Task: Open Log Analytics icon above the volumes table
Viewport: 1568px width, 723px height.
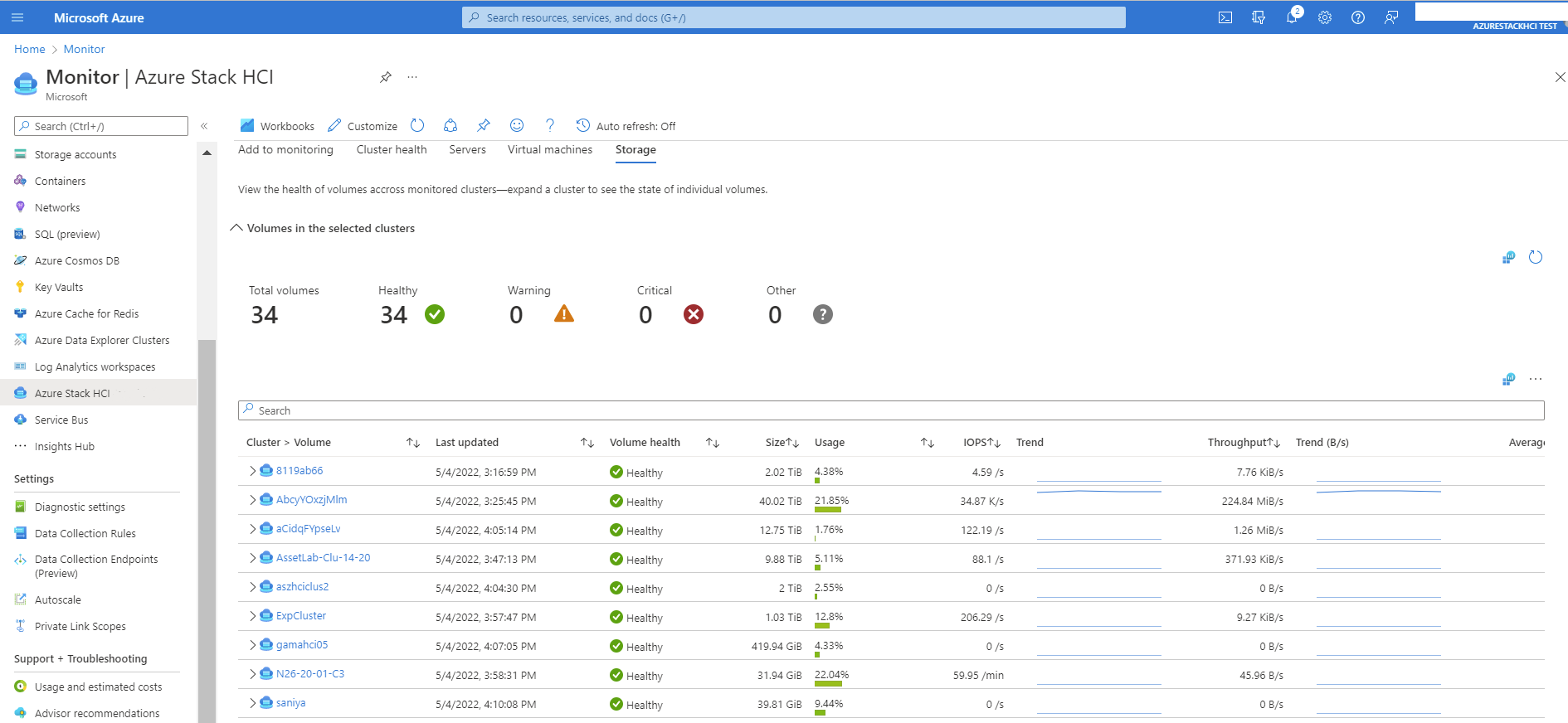Action: click(x=1508, y=380)
